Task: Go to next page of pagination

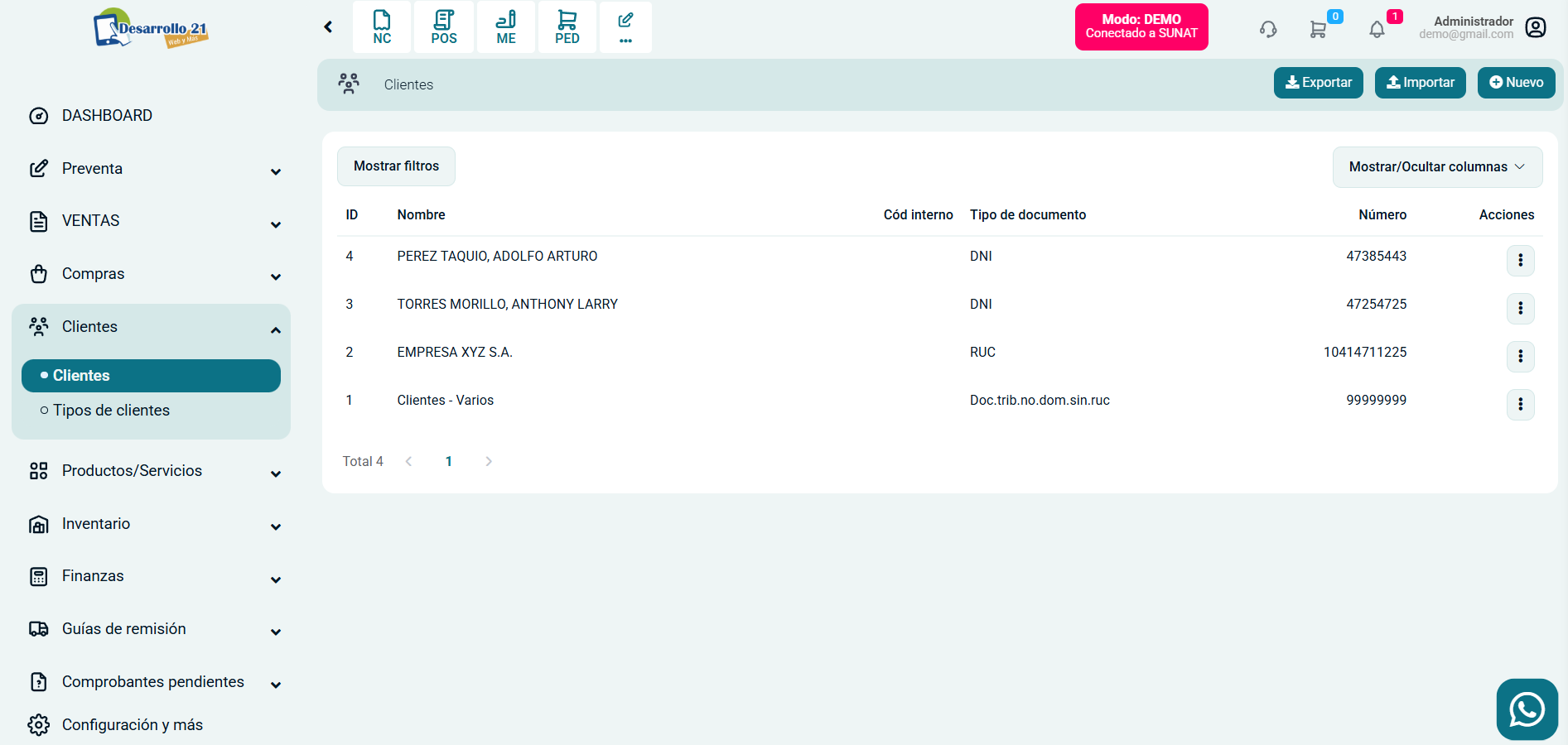Action: 489,462
